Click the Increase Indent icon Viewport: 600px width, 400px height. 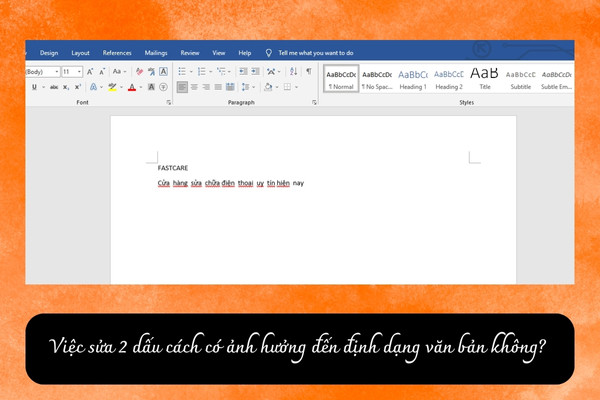point(255,72)
